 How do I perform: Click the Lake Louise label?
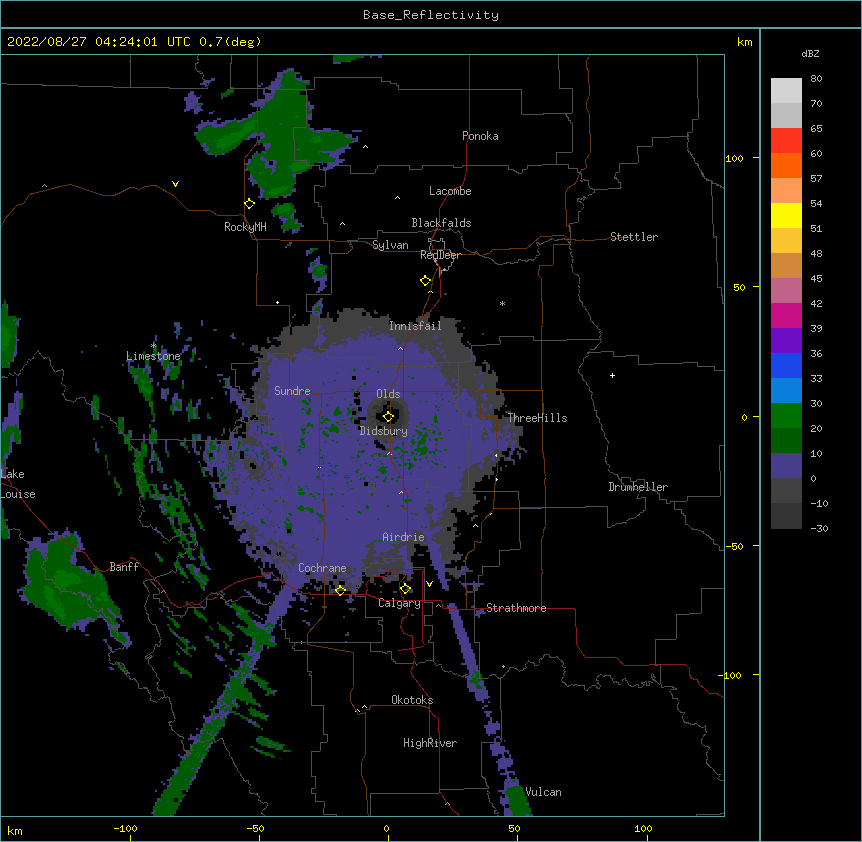(x=18, y=484)
